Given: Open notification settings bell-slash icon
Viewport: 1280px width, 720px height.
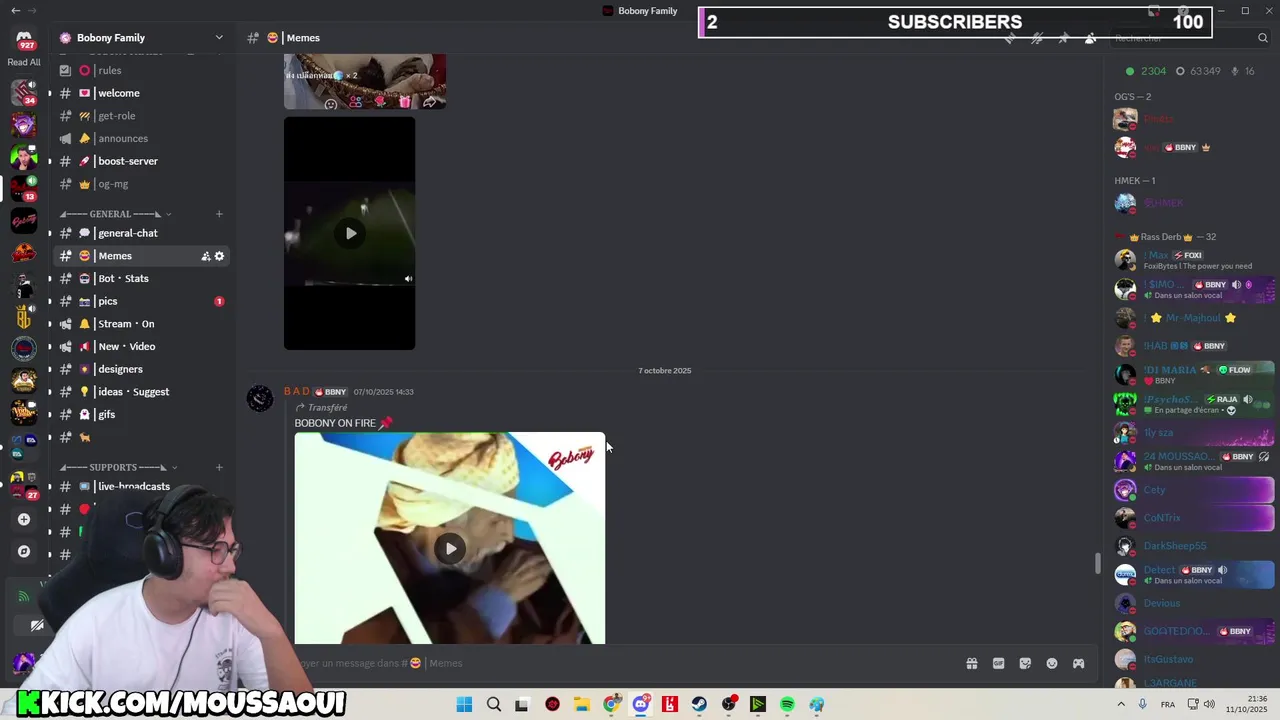Looking at the screenshot, I should 1037,38.
